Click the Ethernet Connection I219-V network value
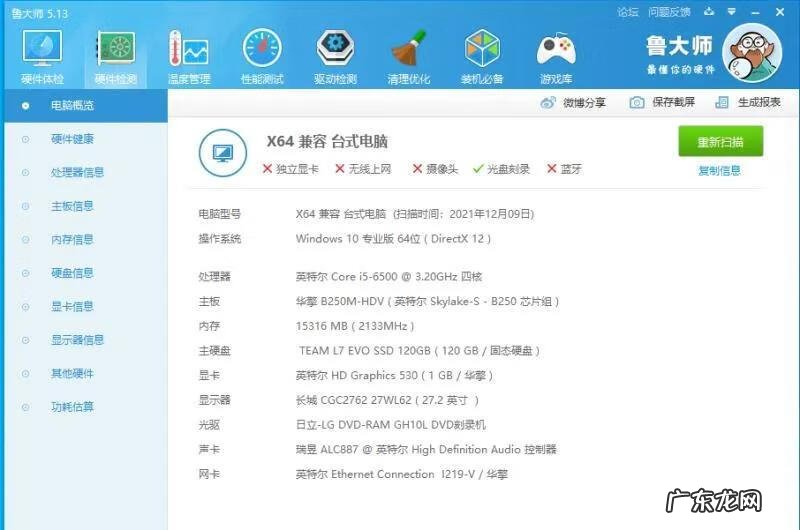The width and height of the screenshot is (800, 530). click(x=402, y=474)
